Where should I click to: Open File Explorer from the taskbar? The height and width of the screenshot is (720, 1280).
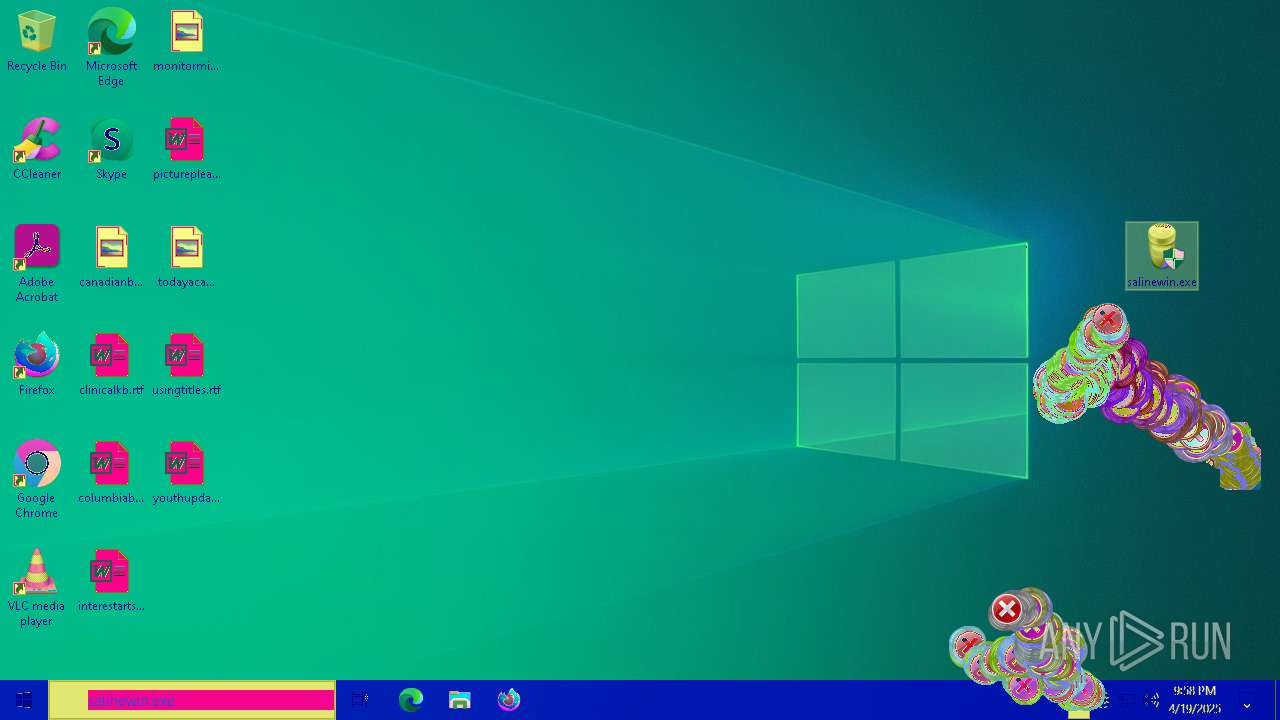[460, 700]
